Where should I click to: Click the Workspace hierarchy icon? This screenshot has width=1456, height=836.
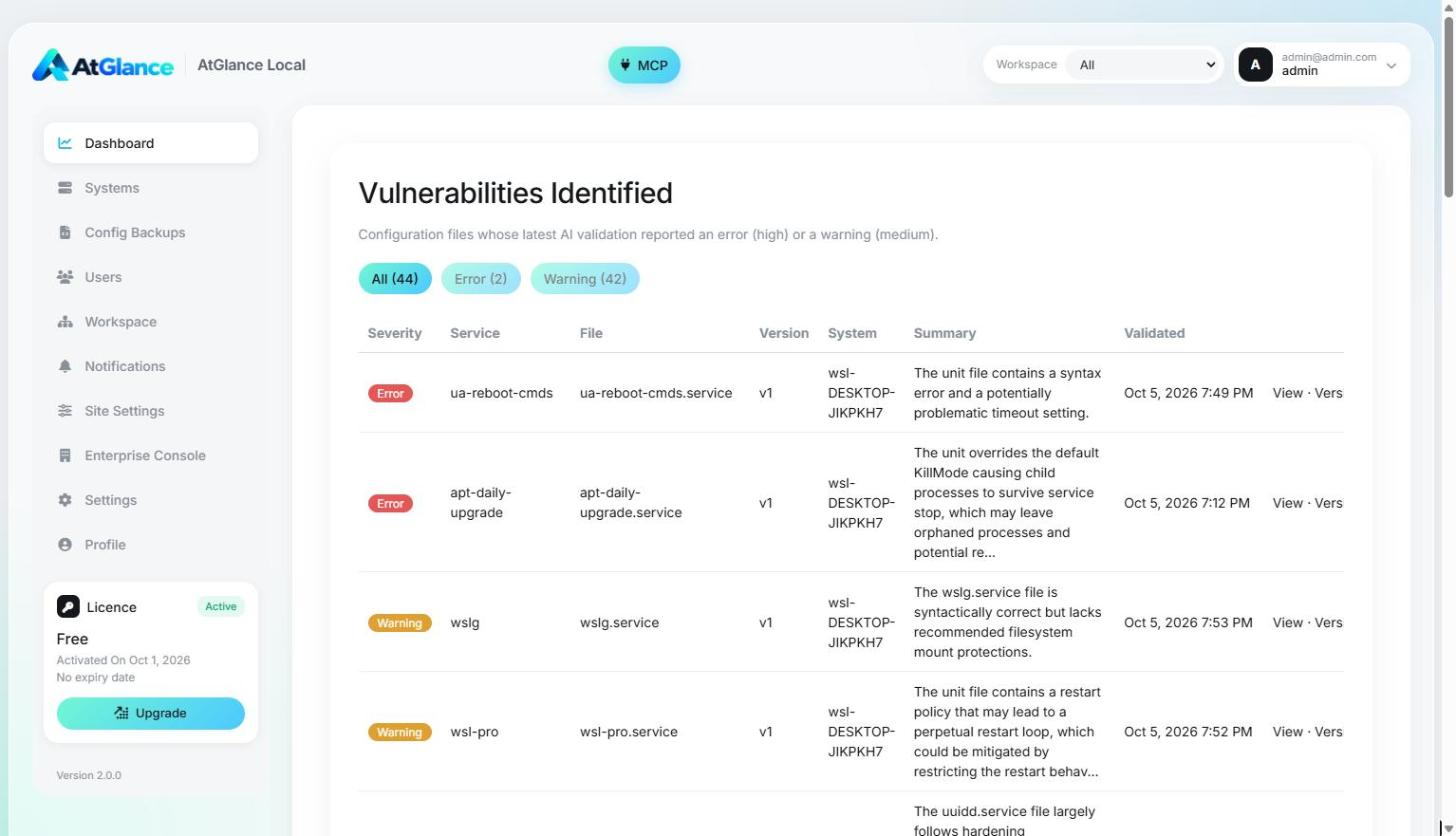point(65,322)
